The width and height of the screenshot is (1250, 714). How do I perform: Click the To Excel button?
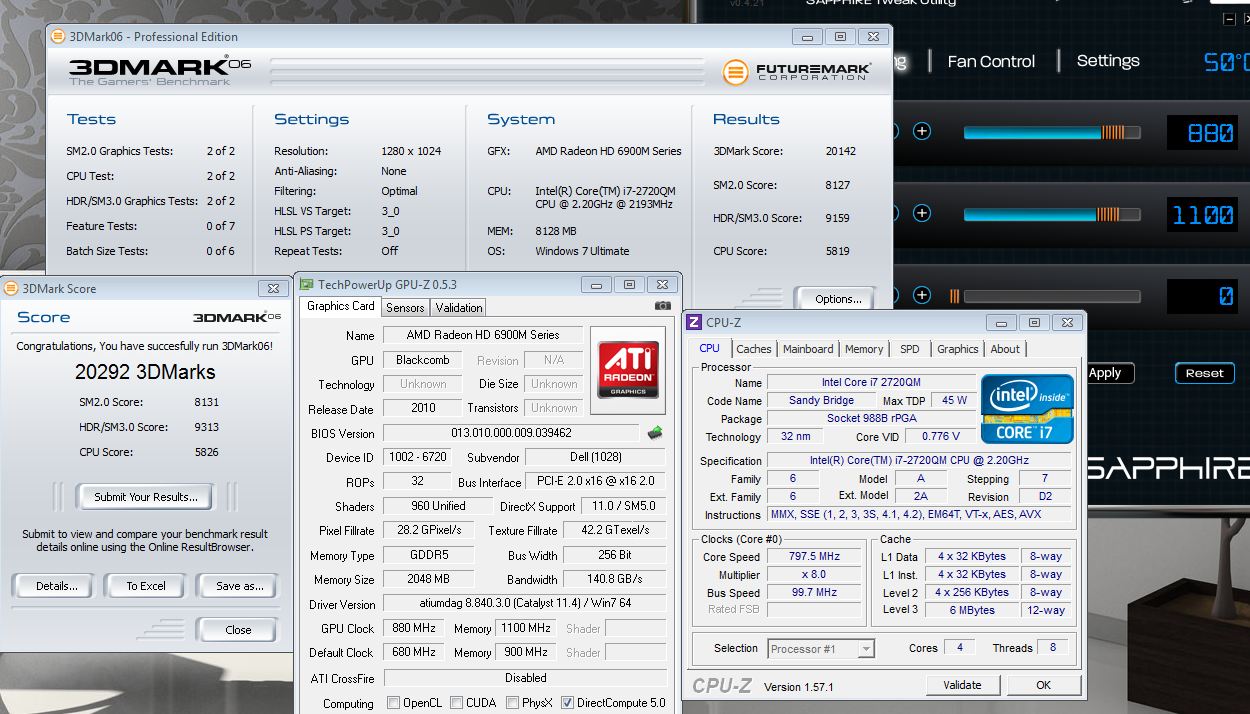[146, 586]
